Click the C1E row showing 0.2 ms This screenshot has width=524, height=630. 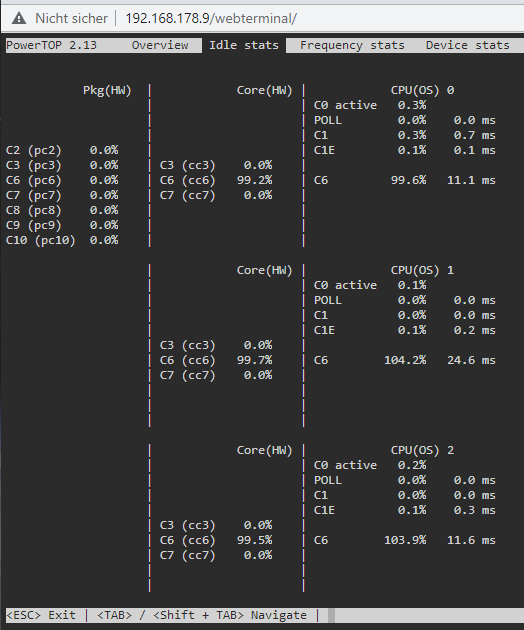[x=405, y=330]
